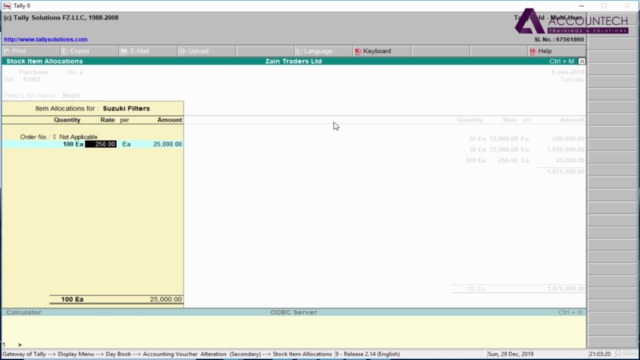Click the Ref 83903 text
Screen dimensions: 640x360
(x=22, y=79)
